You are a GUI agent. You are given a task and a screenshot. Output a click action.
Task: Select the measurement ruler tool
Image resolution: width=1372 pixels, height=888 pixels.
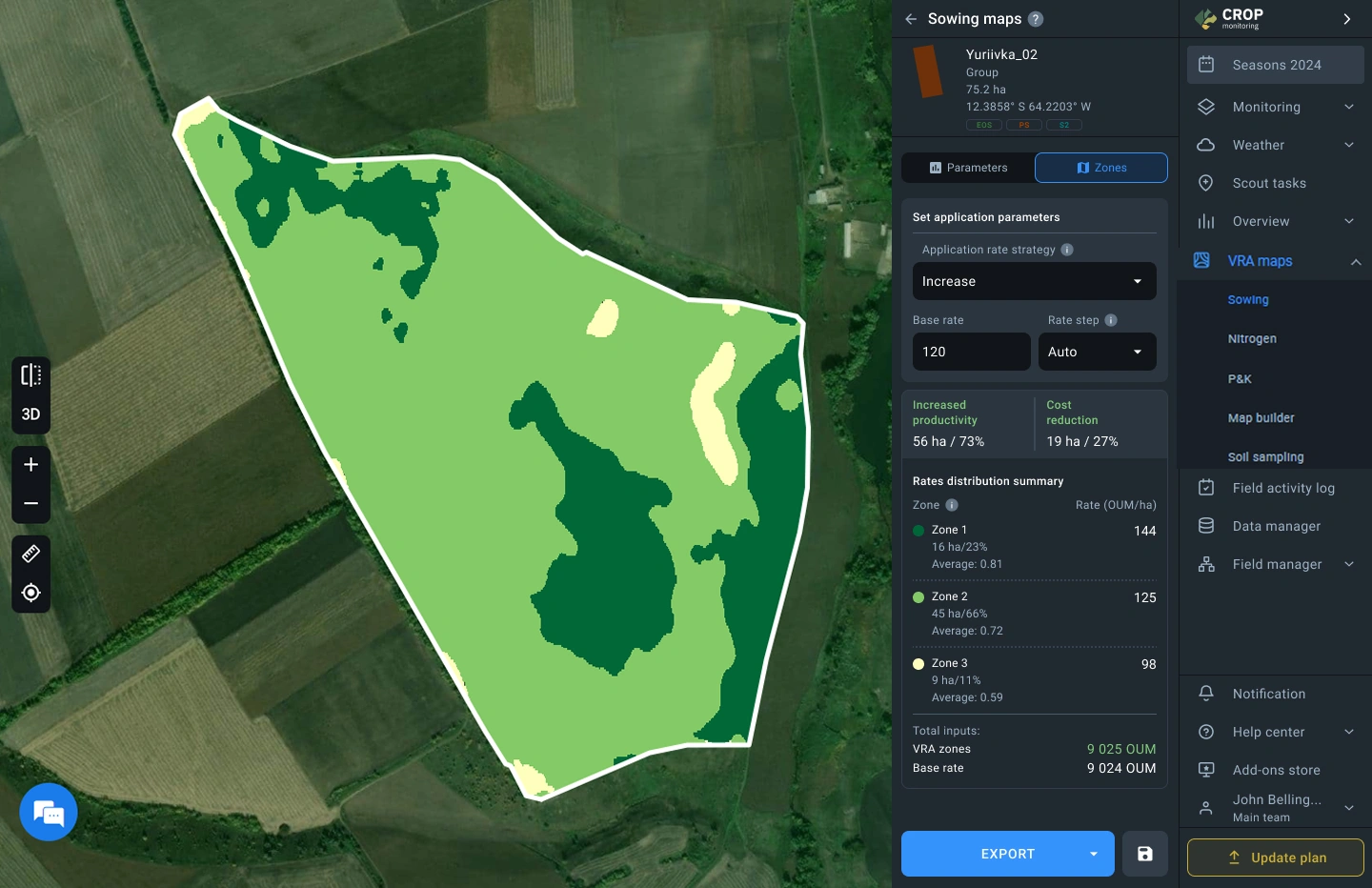(x=30, y=554)
